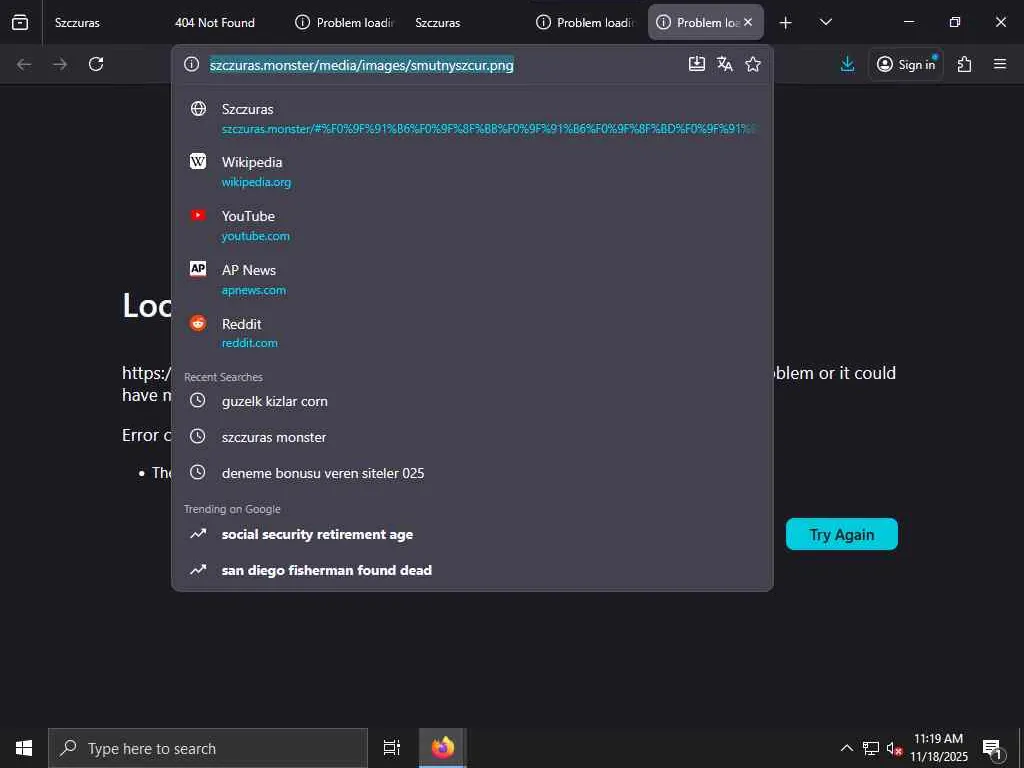Viewport: 1024px width, 768px height.
Task: Select the AP News suggestion
Action: [x=472, y=280]
